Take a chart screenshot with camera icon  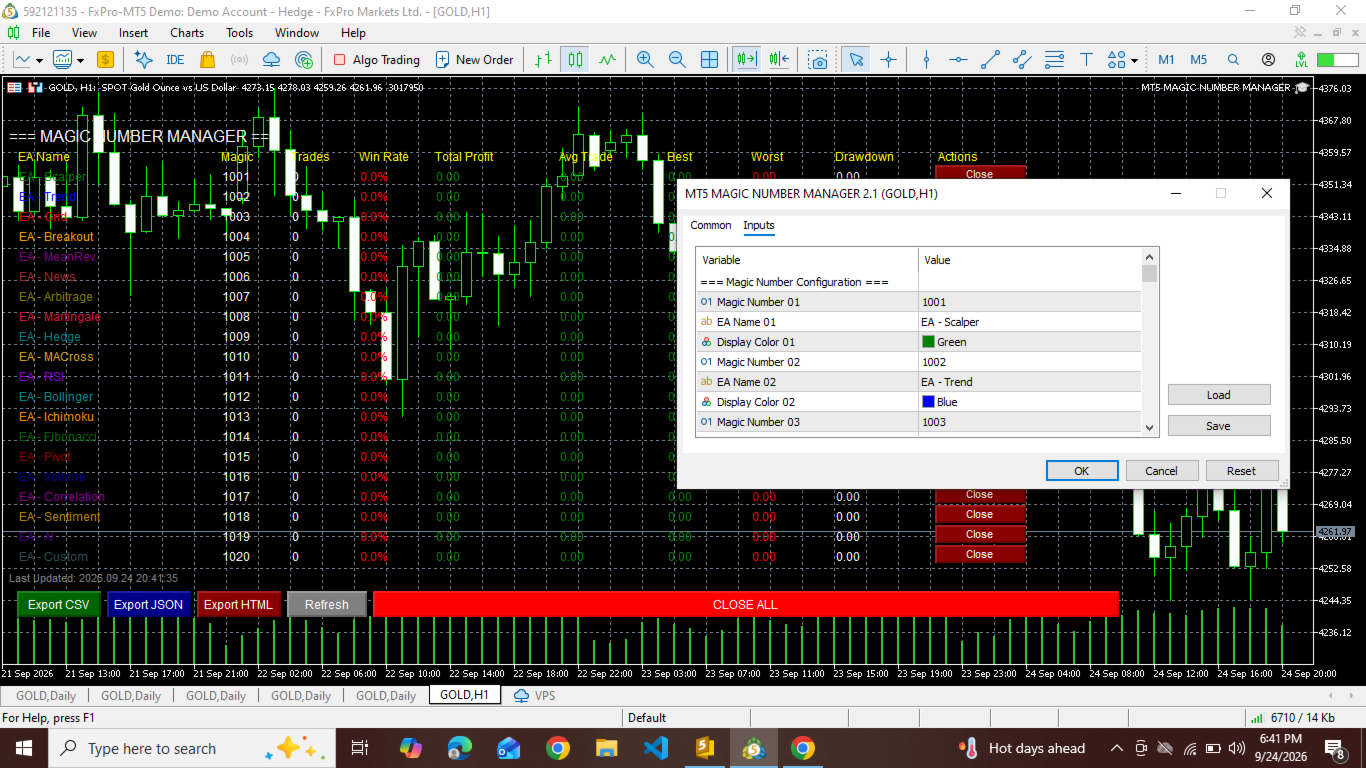pyautogui.click(x=819, y=60)
